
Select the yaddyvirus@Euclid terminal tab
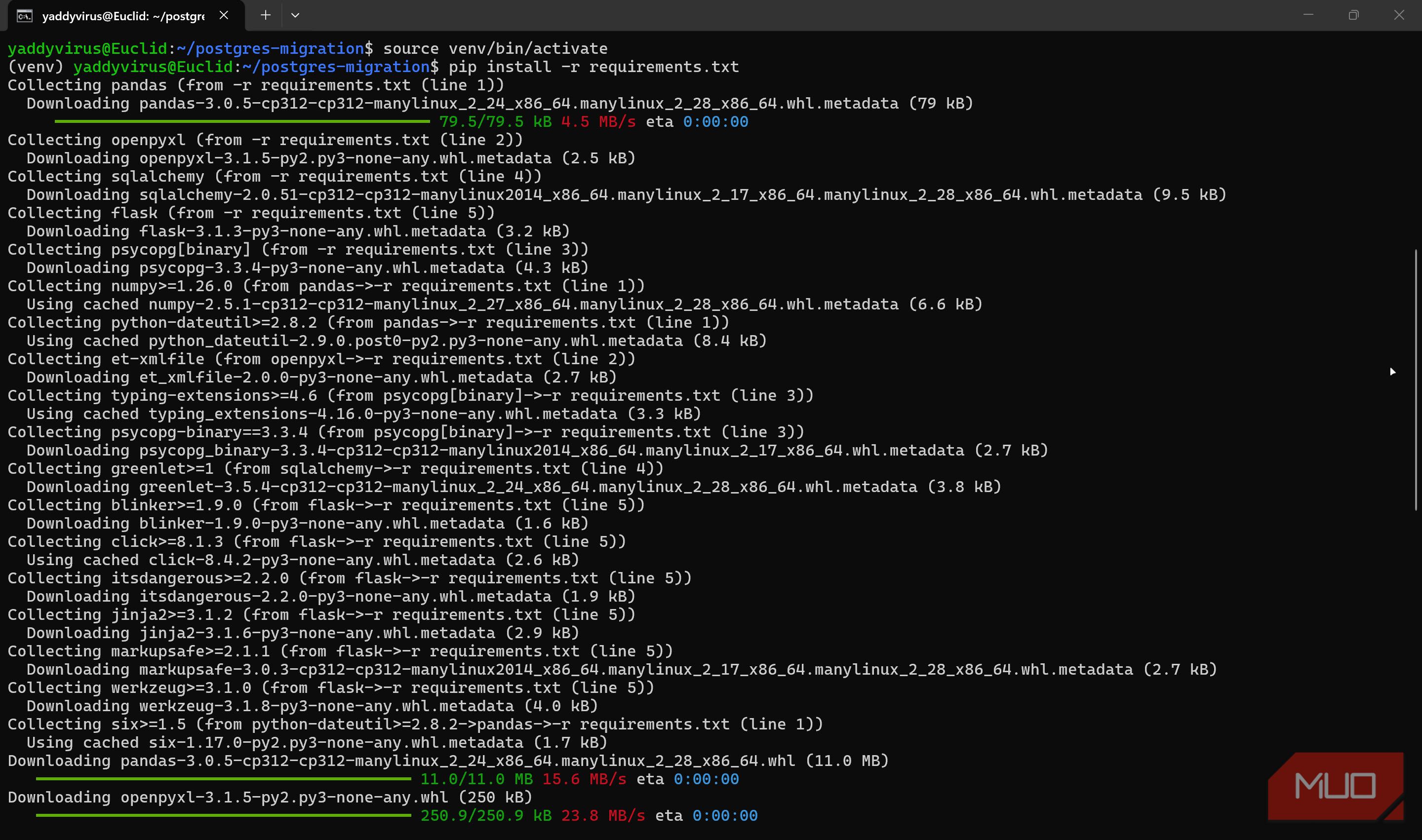pyautogui.click(x=126, y=16)
